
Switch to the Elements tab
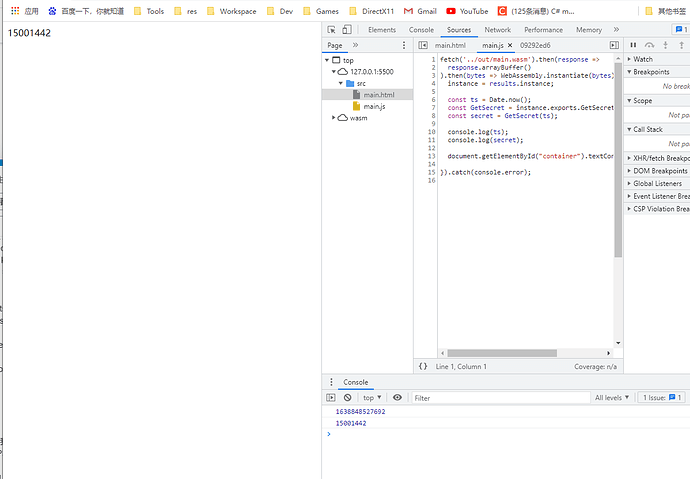[381, 30]
